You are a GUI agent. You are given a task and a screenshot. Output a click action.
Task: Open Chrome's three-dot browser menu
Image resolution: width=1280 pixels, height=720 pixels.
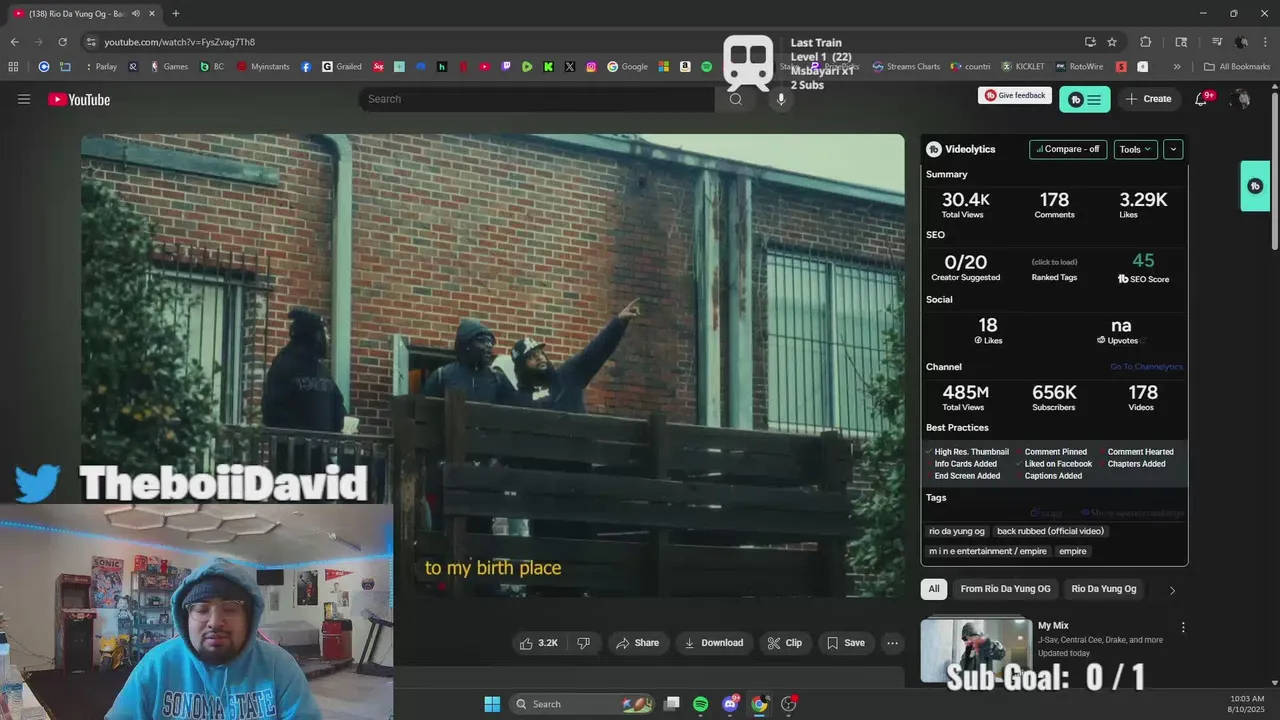tap(1265, 42)
